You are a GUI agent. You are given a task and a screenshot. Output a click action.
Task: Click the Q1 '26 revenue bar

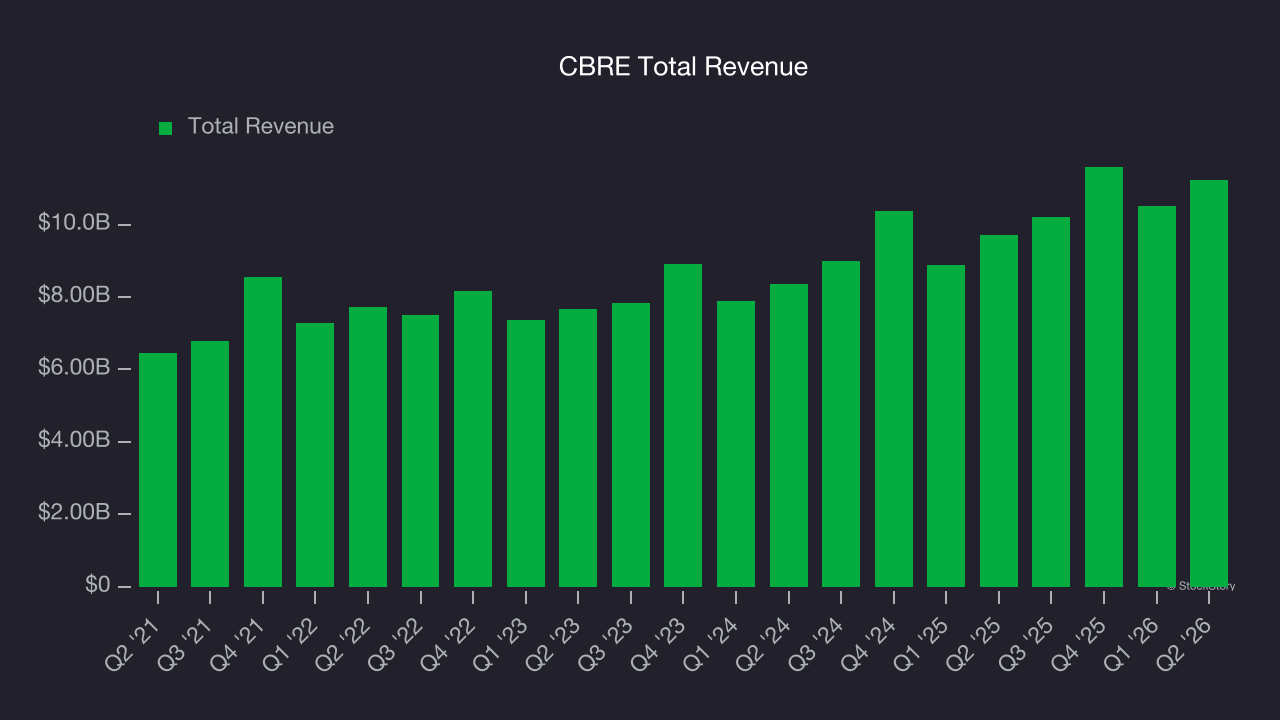1157,396
